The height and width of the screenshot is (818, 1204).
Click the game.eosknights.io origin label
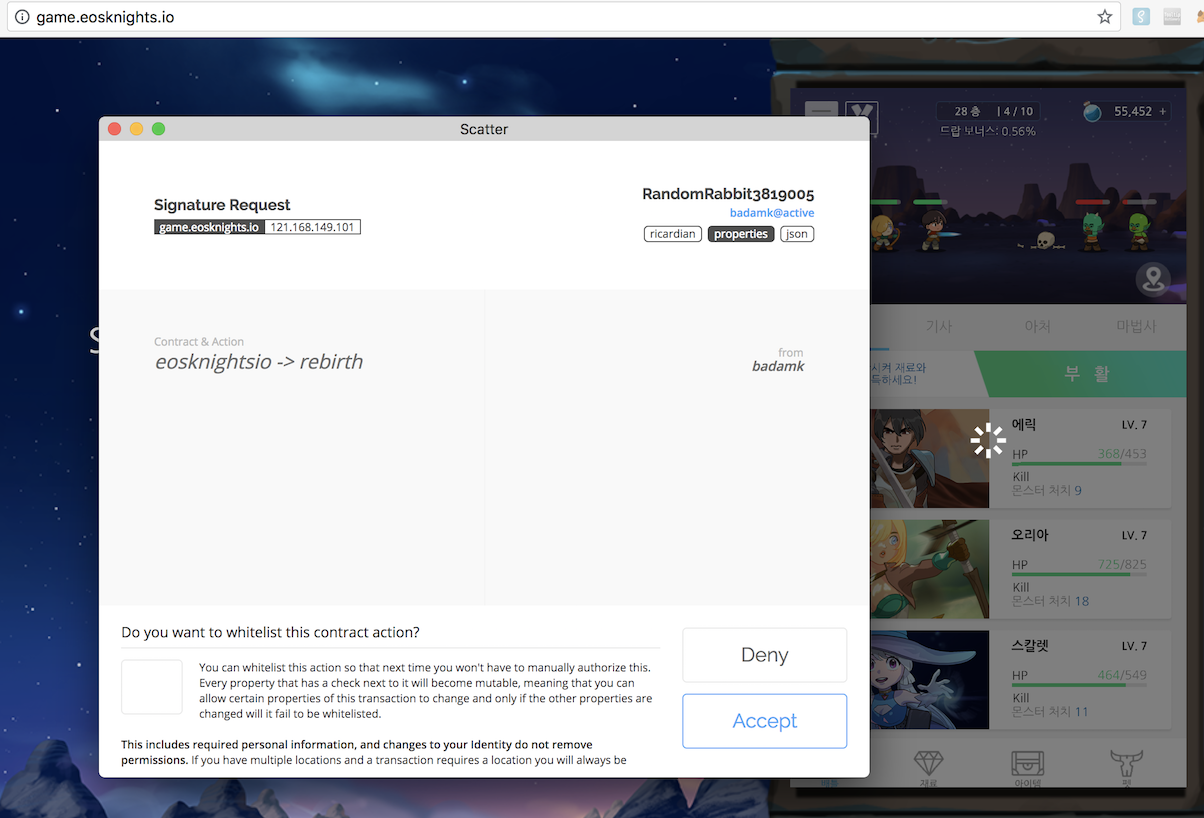(210, 227)
